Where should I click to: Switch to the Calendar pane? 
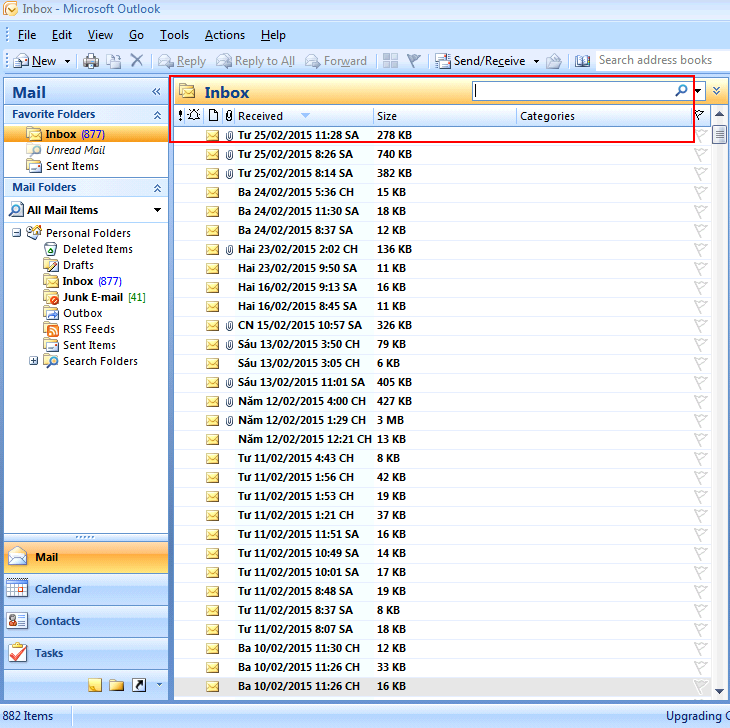[86, 589]
